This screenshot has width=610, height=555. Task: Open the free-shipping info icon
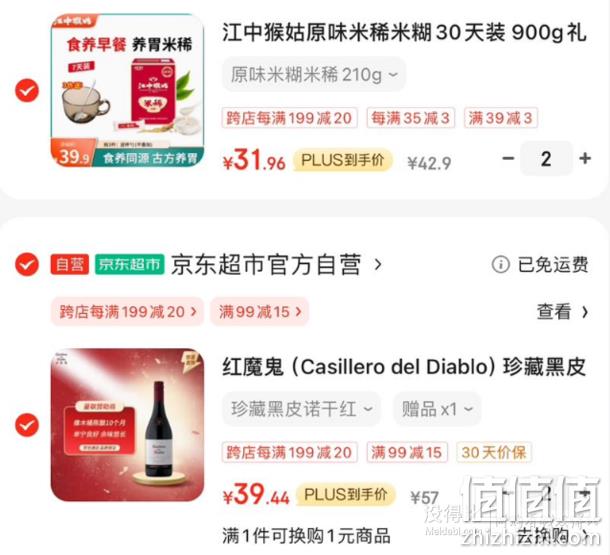click(x=500, y=265)
